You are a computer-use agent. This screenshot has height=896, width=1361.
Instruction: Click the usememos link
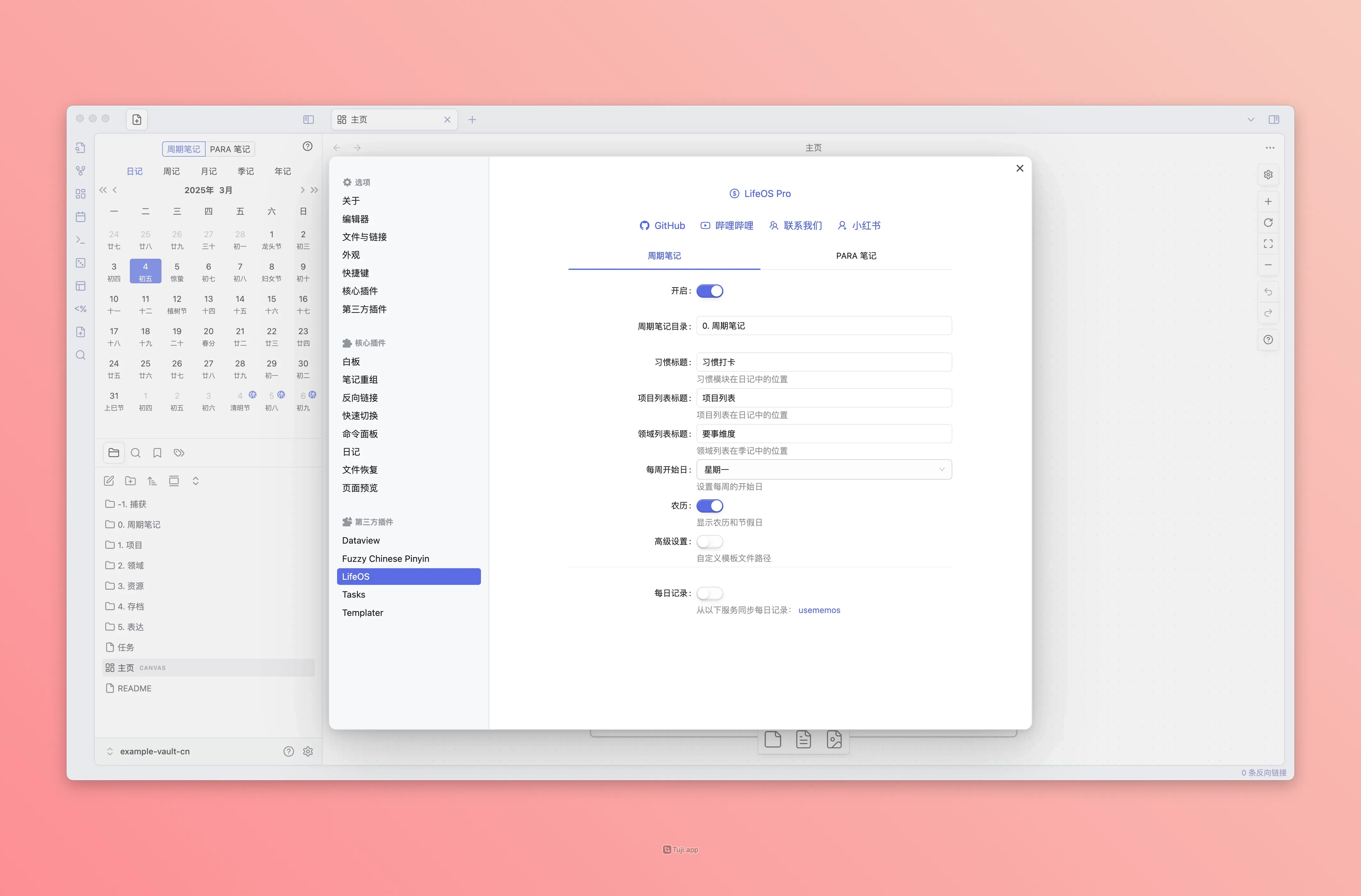pos(819,610)
